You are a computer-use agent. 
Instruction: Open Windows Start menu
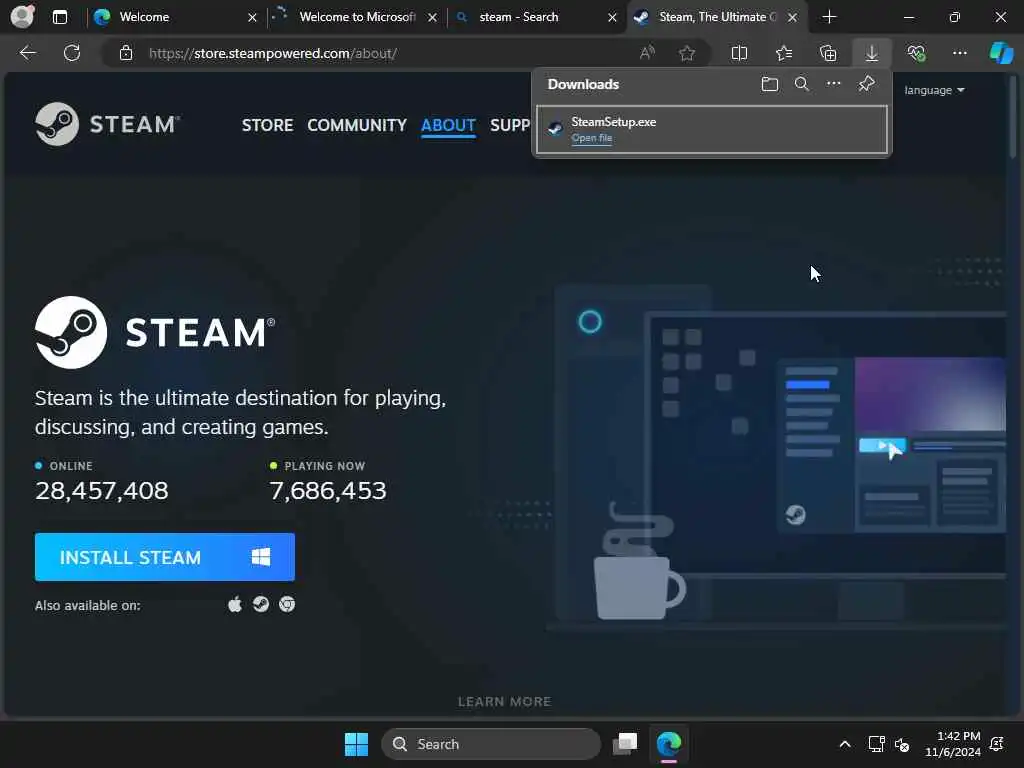tap(357, 744)
